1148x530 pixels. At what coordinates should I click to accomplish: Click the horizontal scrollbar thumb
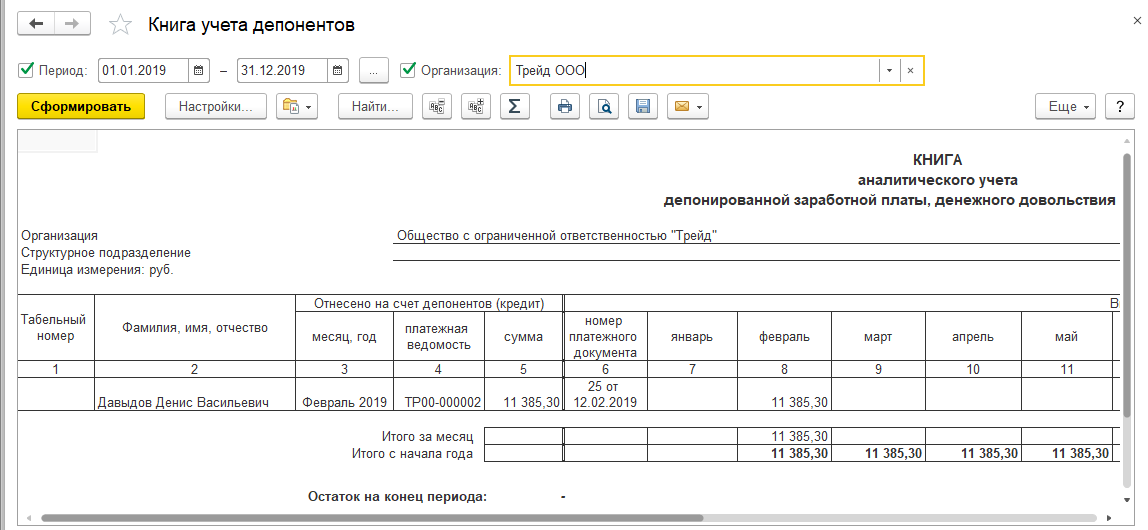click(x=372, y=518)
